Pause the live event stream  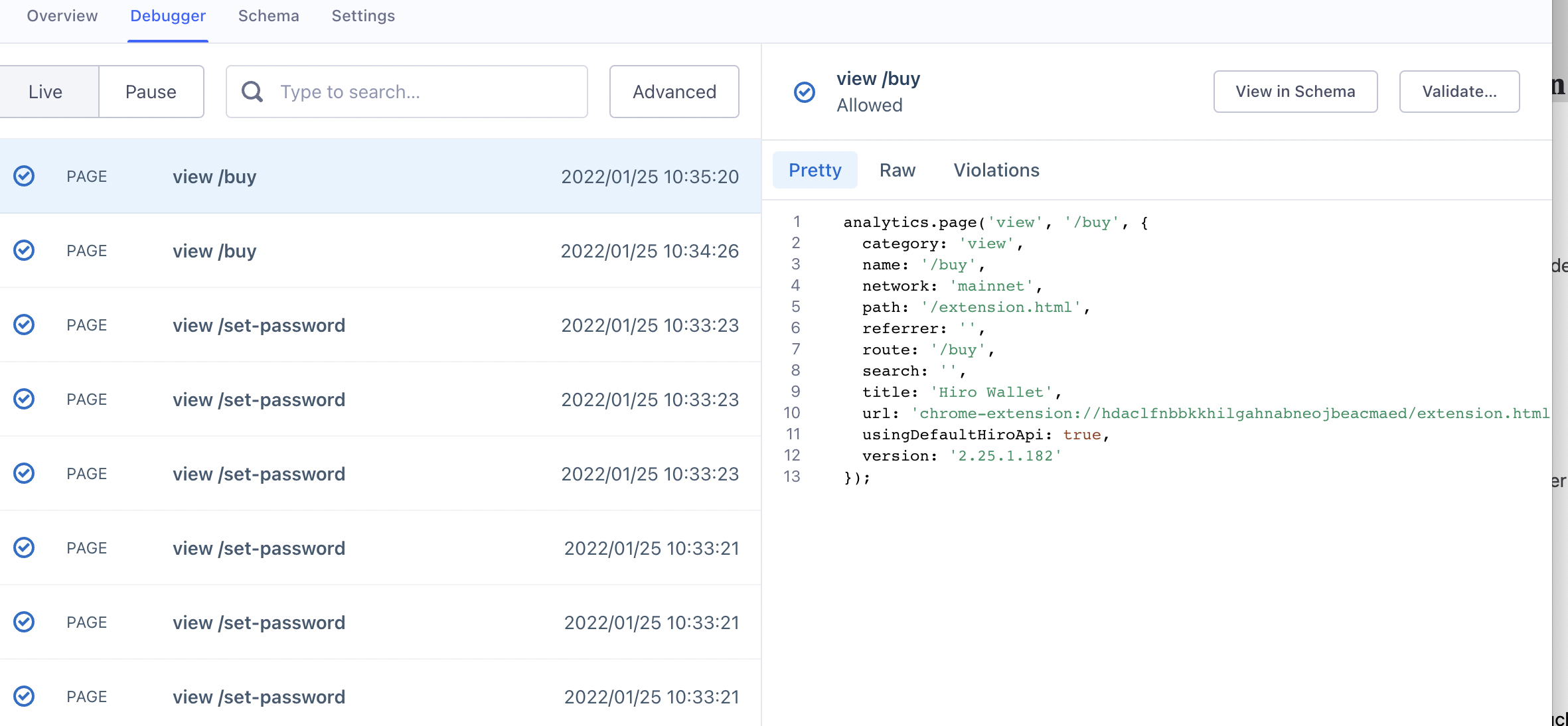pyautogui.click(x=151, y=92)
